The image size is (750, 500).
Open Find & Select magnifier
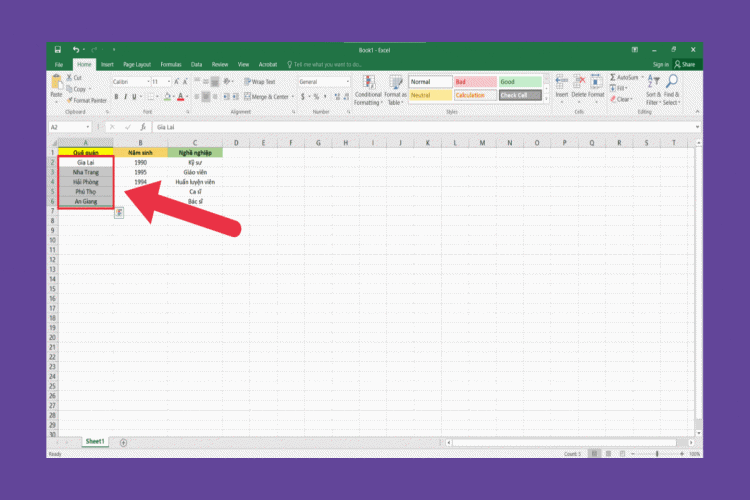click(672, 90)
